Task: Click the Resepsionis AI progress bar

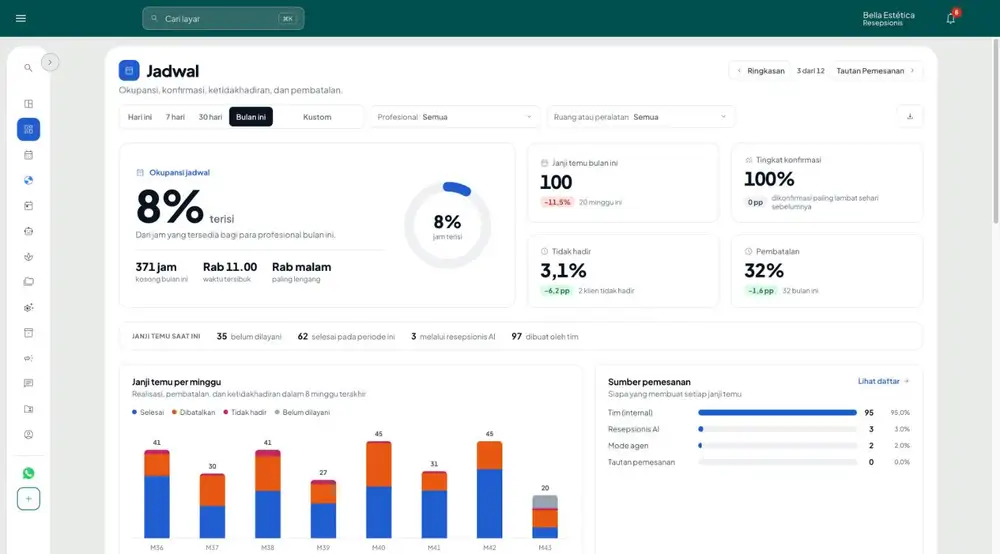Action: click(777, 429)
